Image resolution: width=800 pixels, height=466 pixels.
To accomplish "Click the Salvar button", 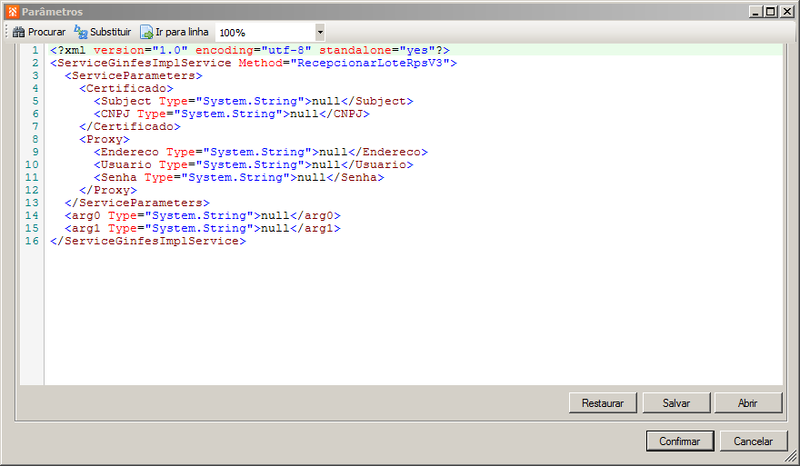I will 676,403.
